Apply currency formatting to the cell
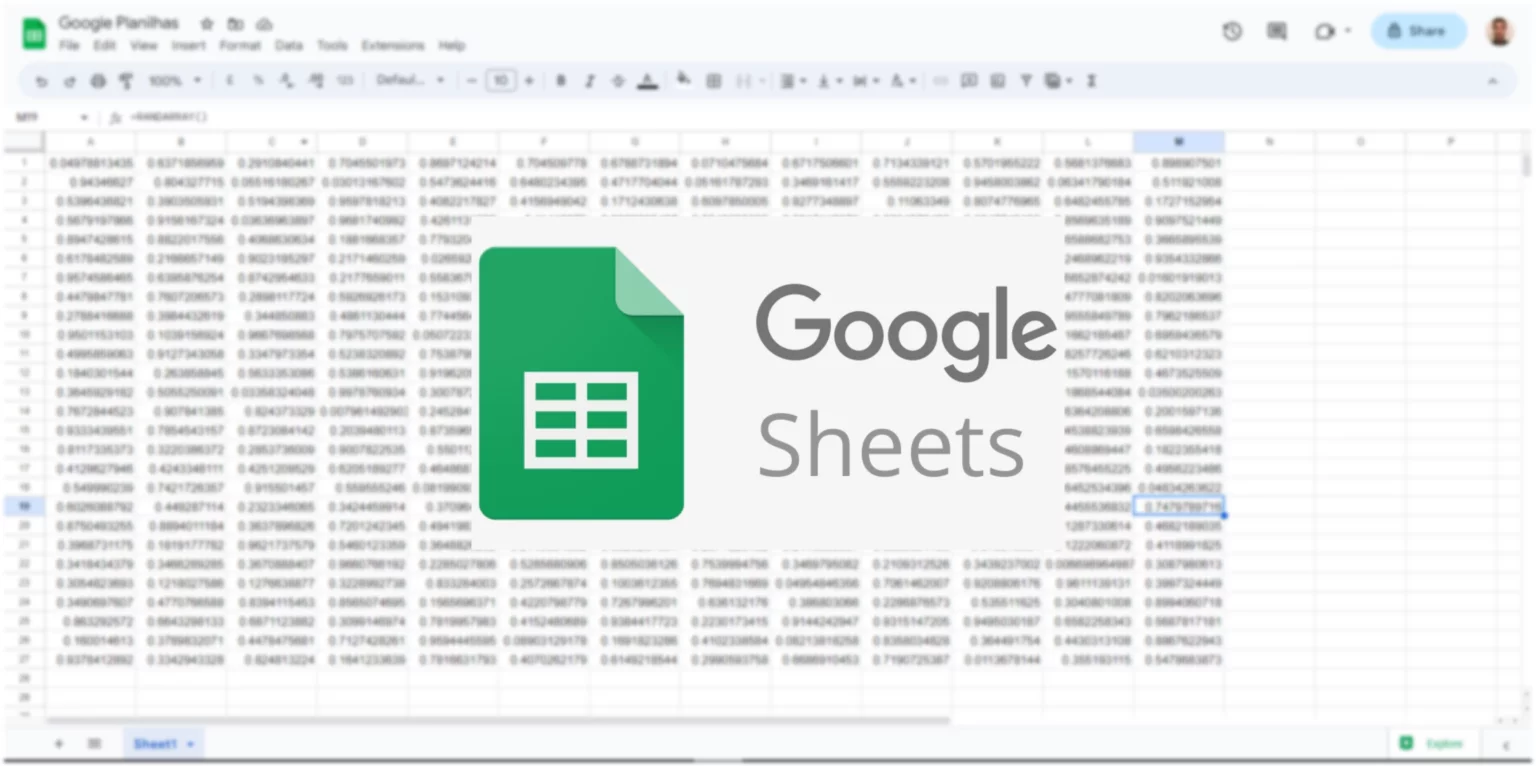Screen dimensions: 1536x766 pyautogui.click(x=232, y=81)
